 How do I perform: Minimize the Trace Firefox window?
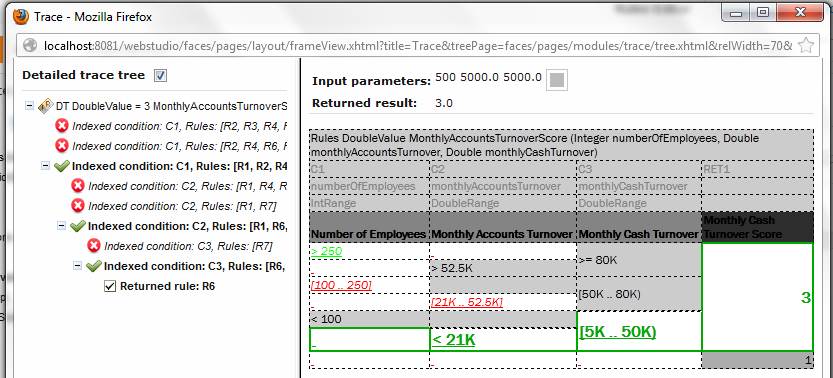(736, 12)
